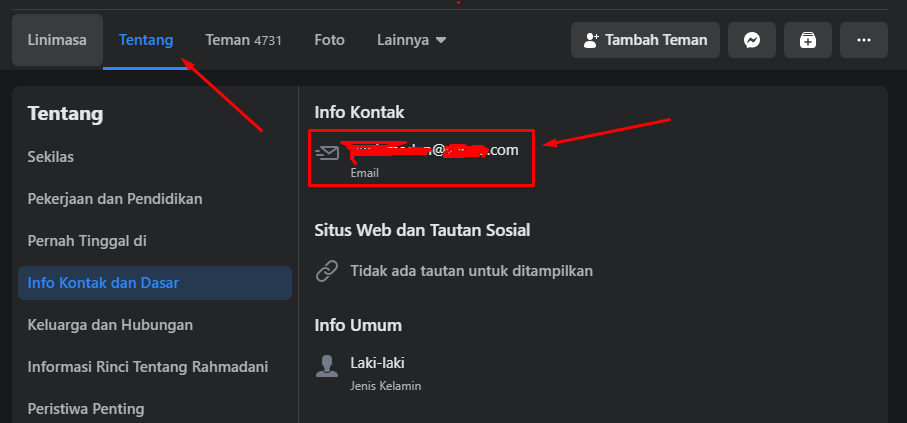The width and height of the screenshot is (907, 423).
Task: Click 'Tidak ada tautan untuk ditampilkan' text
Action: coord(471,271)
